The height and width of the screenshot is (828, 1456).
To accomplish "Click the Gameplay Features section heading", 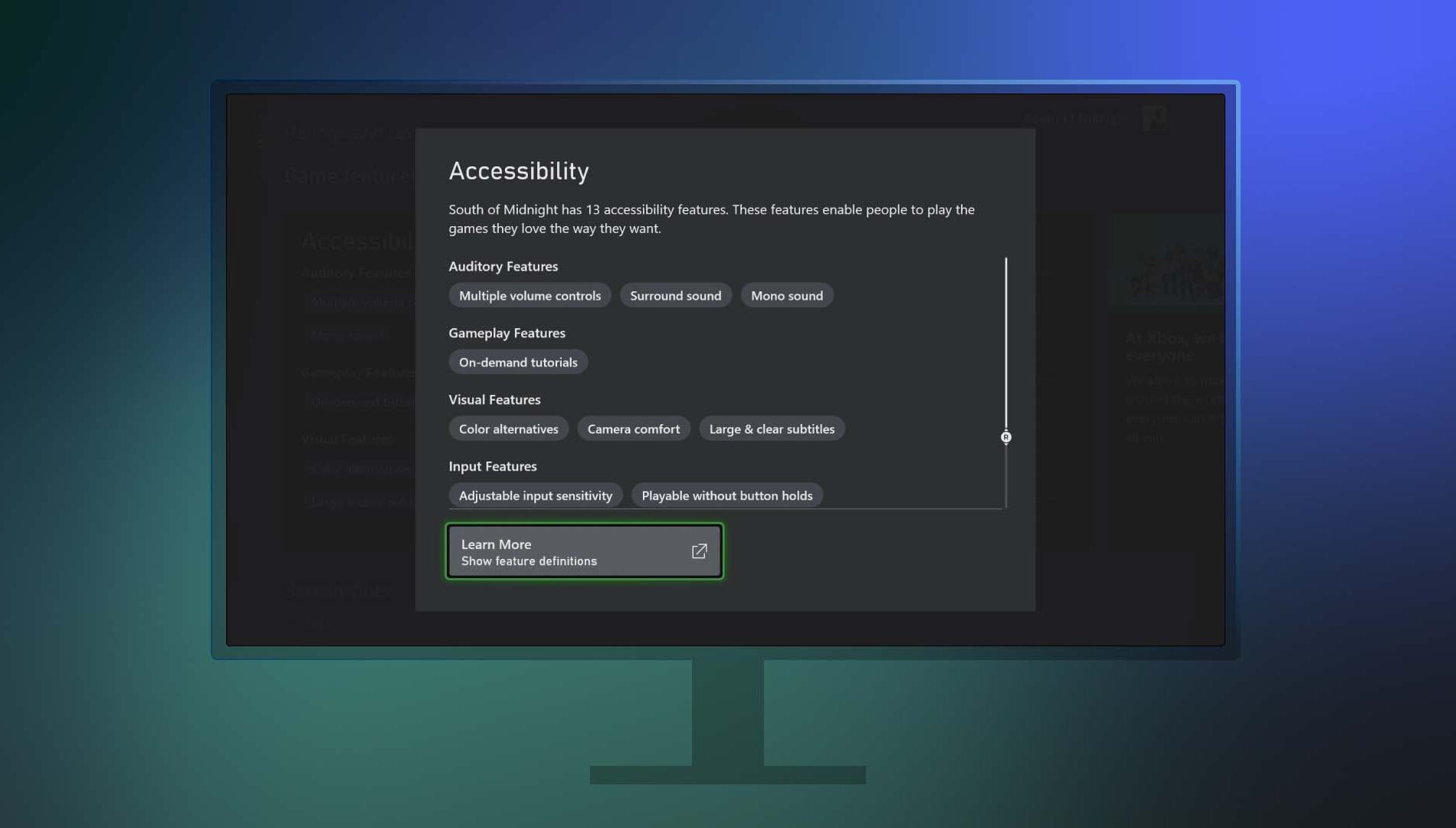I will coord(507,333).
